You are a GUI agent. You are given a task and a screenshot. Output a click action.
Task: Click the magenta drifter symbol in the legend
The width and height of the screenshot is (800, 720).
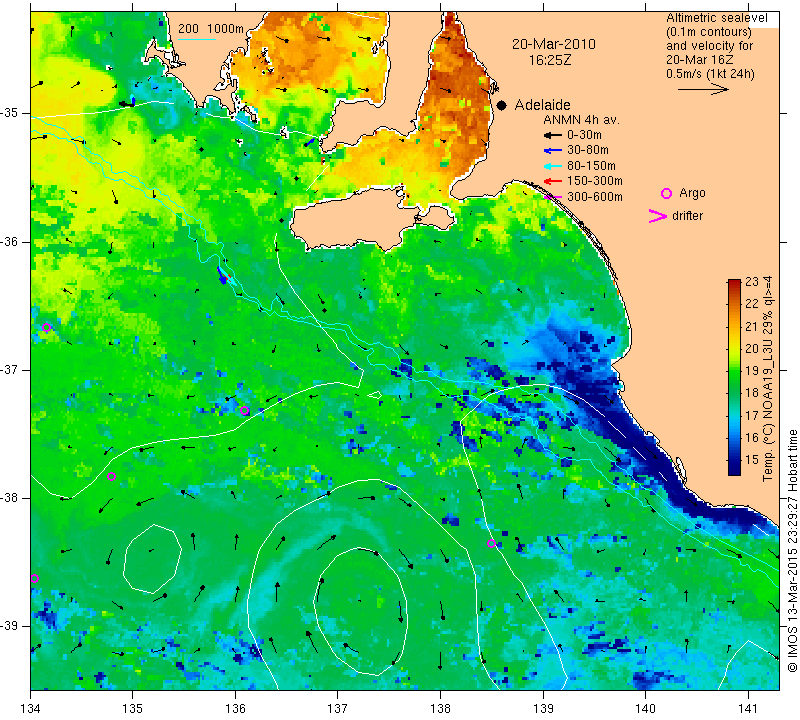[x=658, y=216]
